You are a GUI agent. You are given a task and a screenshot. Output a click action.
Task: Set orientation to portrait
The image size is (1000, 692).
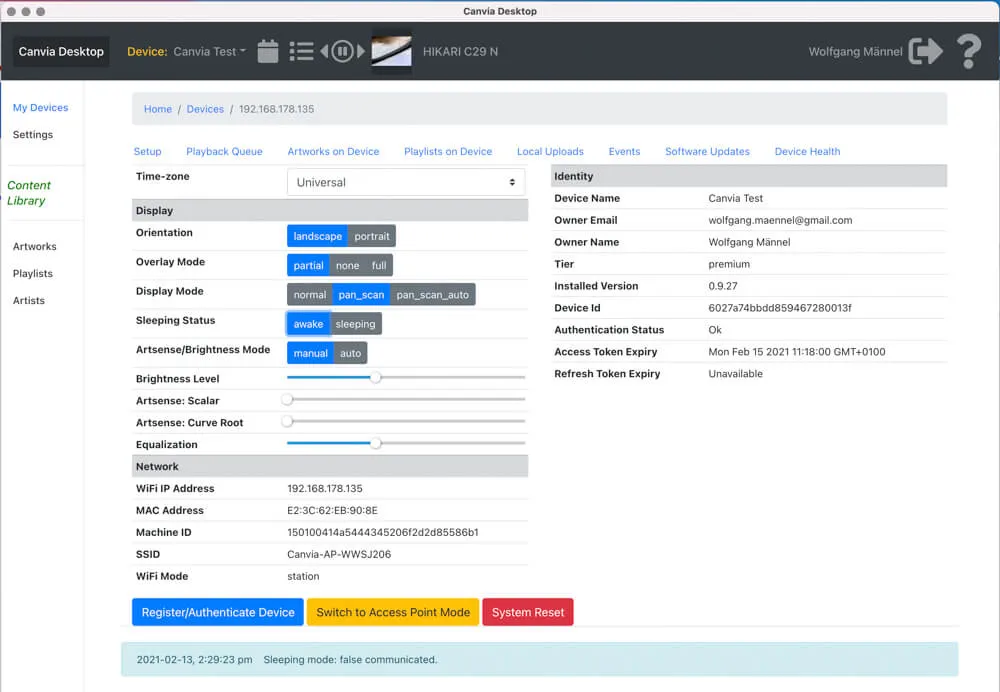pos(372,236)
